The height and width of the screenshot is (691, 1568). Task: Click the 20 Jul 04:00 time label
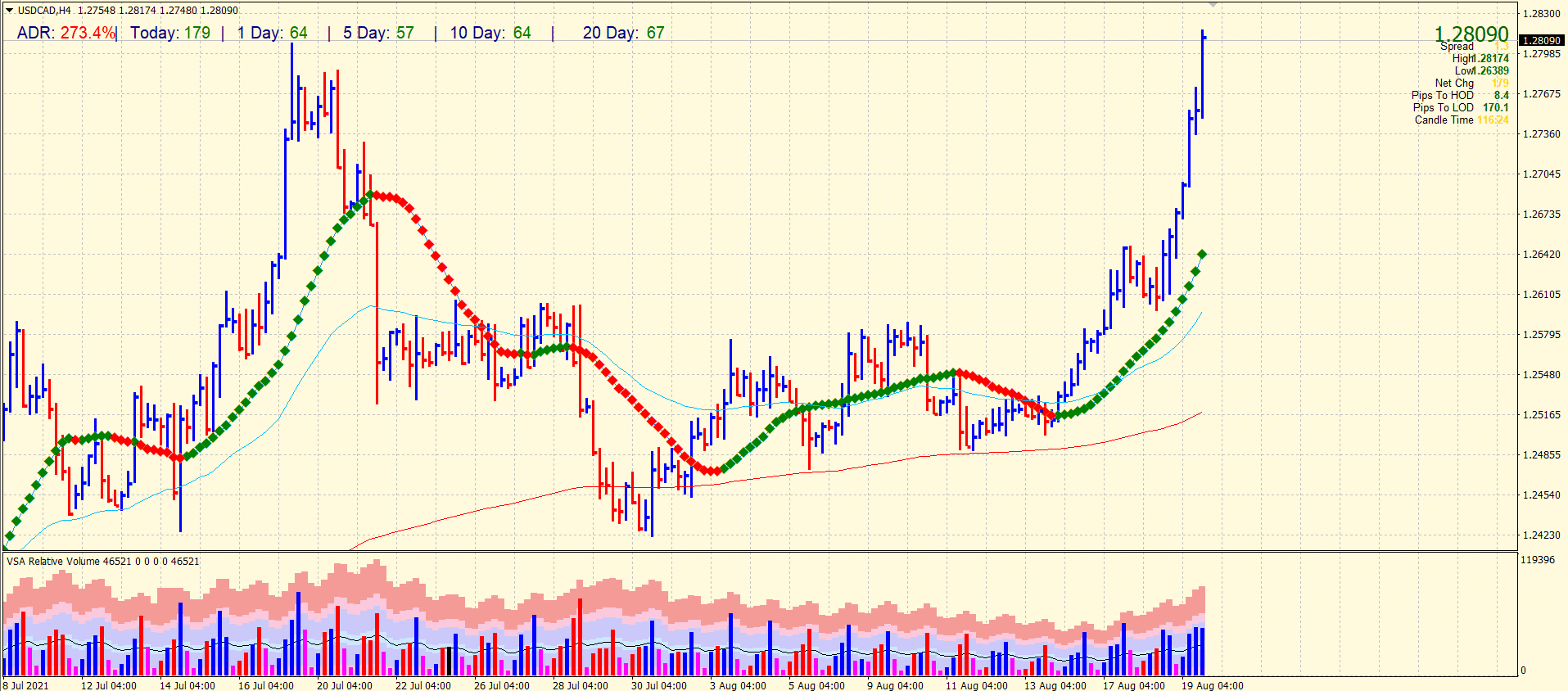[345, 685]
